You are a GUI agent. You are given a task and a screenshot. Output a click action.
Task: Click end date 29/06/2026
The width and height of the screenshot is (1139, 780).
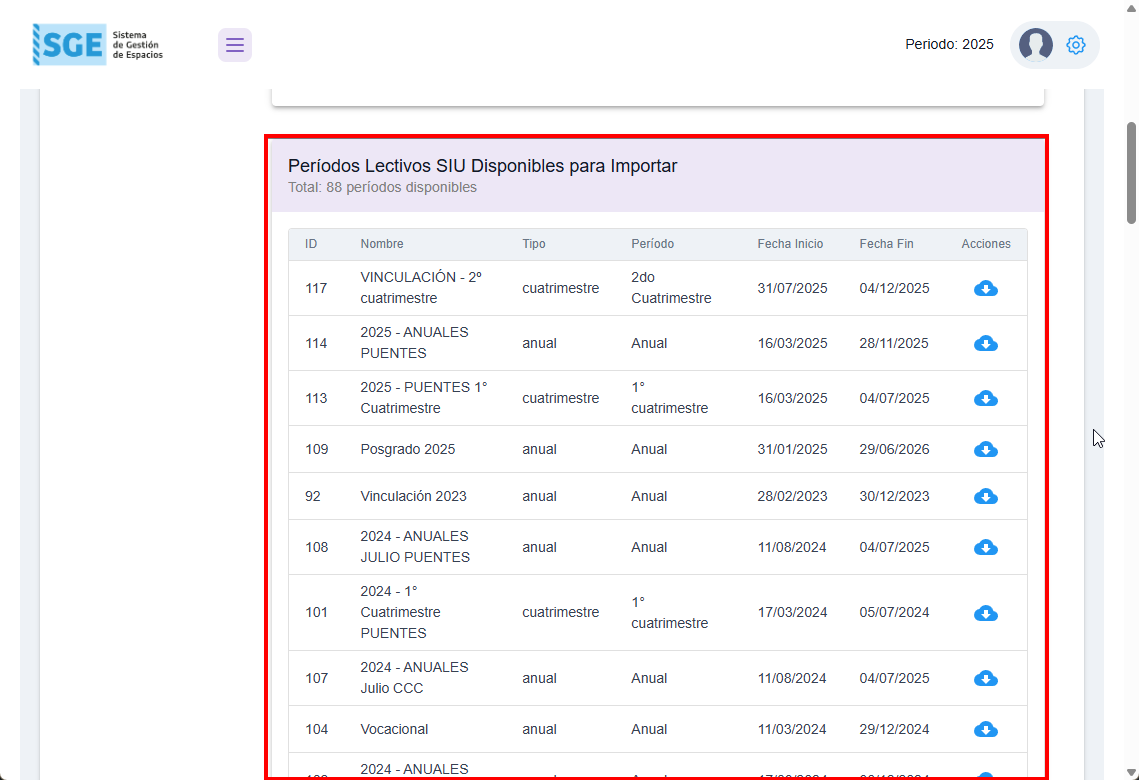pos(894,450)
